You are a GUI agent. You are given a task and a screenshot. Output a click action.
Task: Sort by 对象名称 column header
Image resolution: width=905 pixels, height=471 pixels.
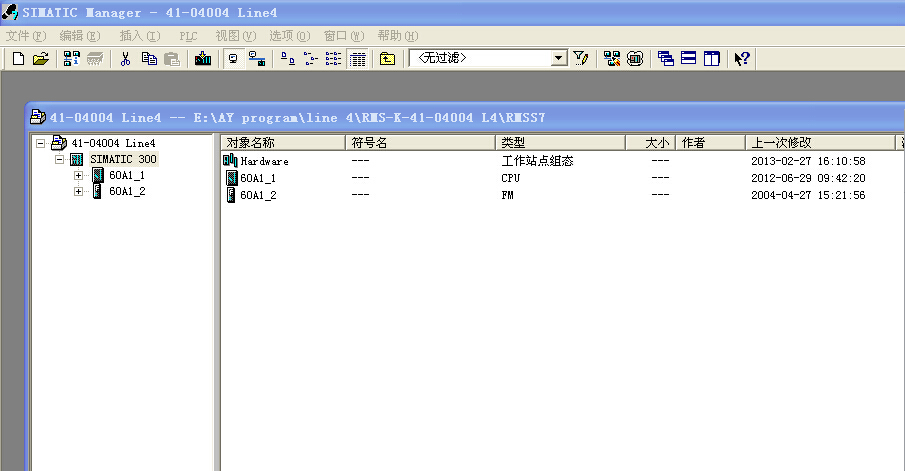click(283, 143)
